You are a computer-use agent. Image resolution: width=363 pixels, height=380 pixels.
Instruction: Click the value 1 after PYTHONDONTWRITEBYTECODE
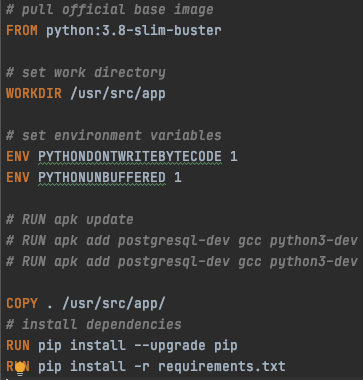point(234,157)
